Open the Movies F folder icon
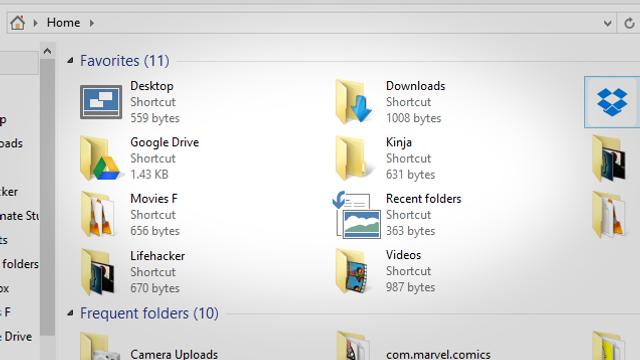Image resolution: width=640 pixels, height=360 pixels. click(x=97, y=215)
